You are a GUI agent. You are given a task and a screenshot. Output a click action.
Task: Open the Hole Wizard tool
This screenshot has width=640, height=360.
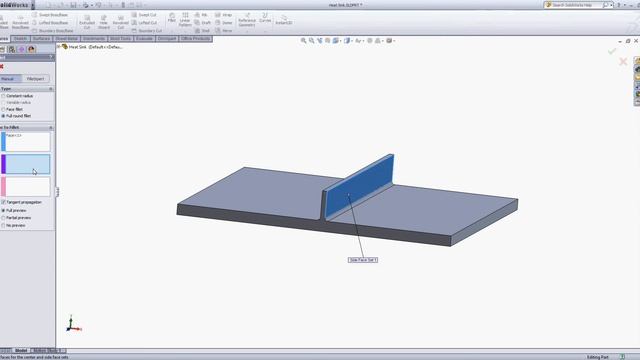click(104, 22)
